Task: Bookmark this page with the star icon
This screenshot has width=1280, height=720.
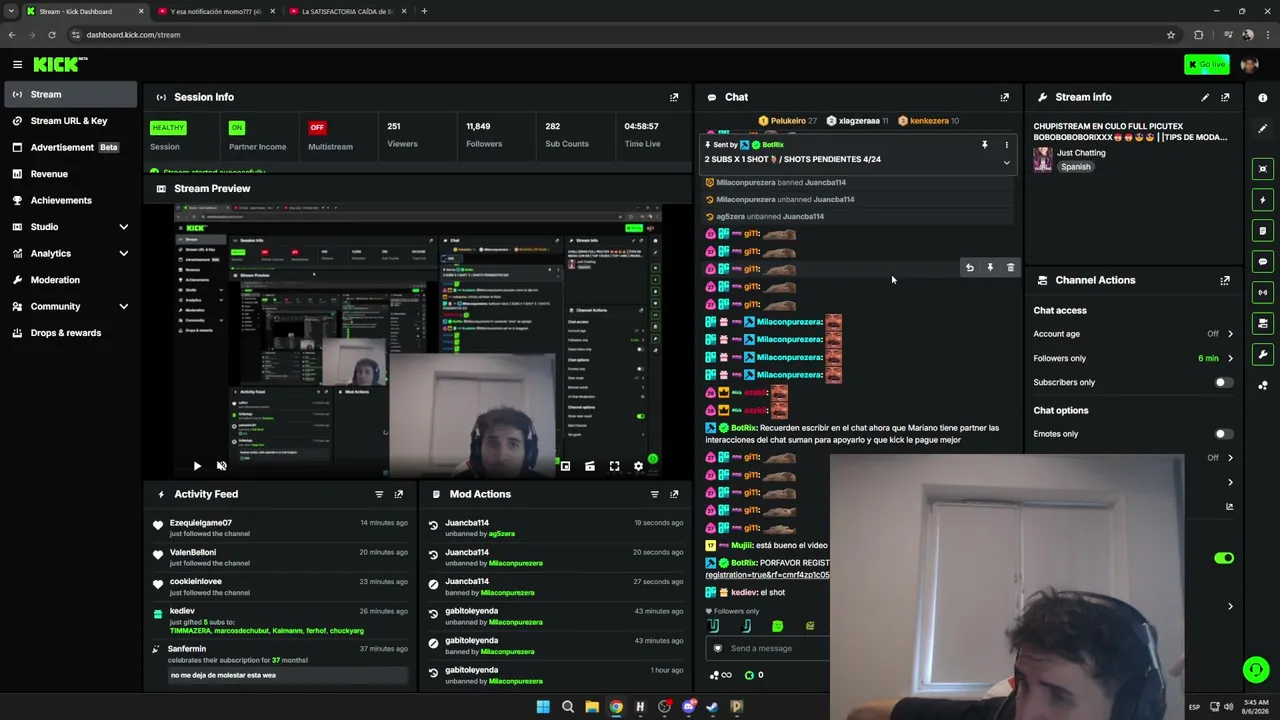Action: point(1171,35)
